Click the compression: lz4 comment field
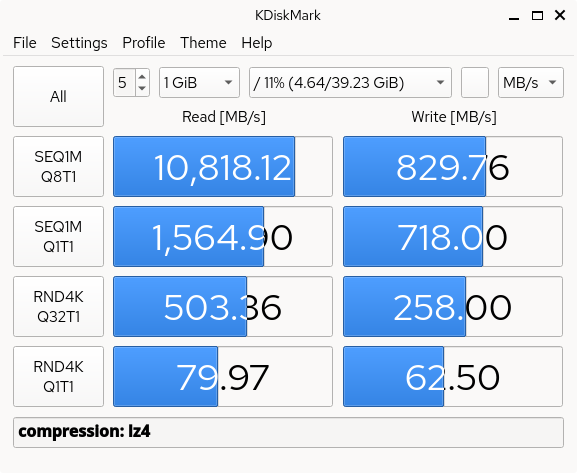The image size is (577, 473). (x=288, y=432)
